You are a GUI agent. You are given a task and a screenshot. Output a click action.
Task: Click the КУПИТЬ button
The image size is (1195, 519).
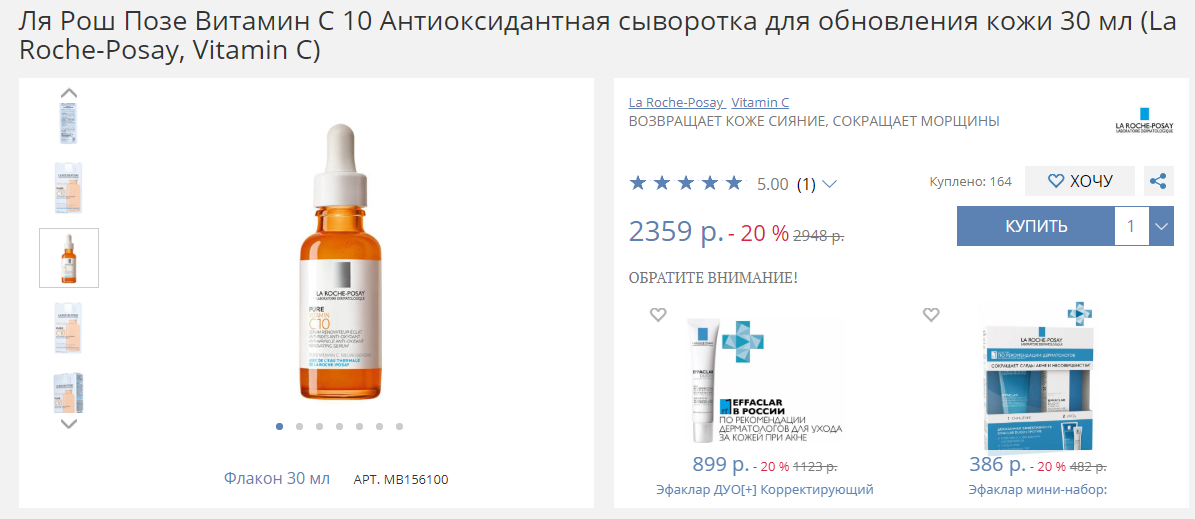(1036, 226)
